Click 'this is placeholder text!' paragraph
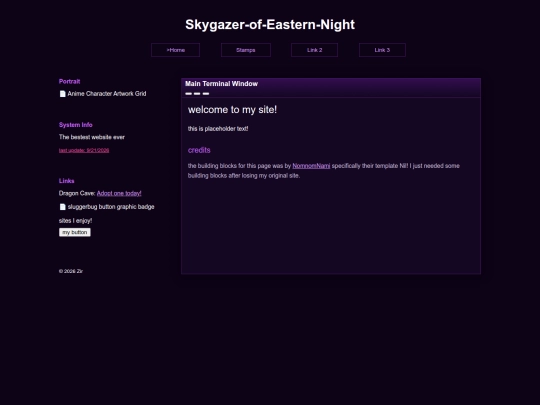This screenshot has width=540, height=405. coord(218,129)
